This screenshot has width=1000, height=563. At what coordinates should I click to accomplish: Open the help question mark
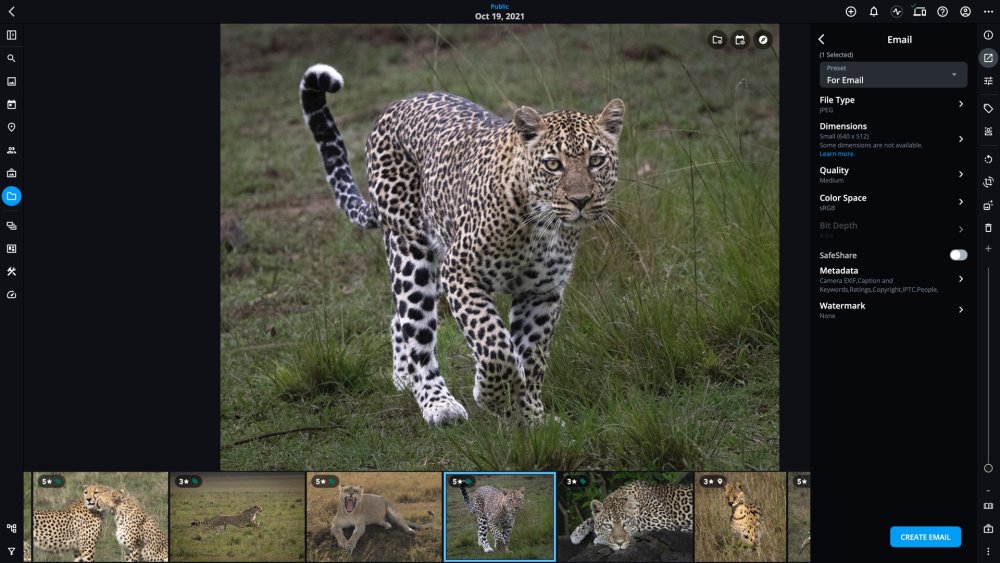point(943,11)
